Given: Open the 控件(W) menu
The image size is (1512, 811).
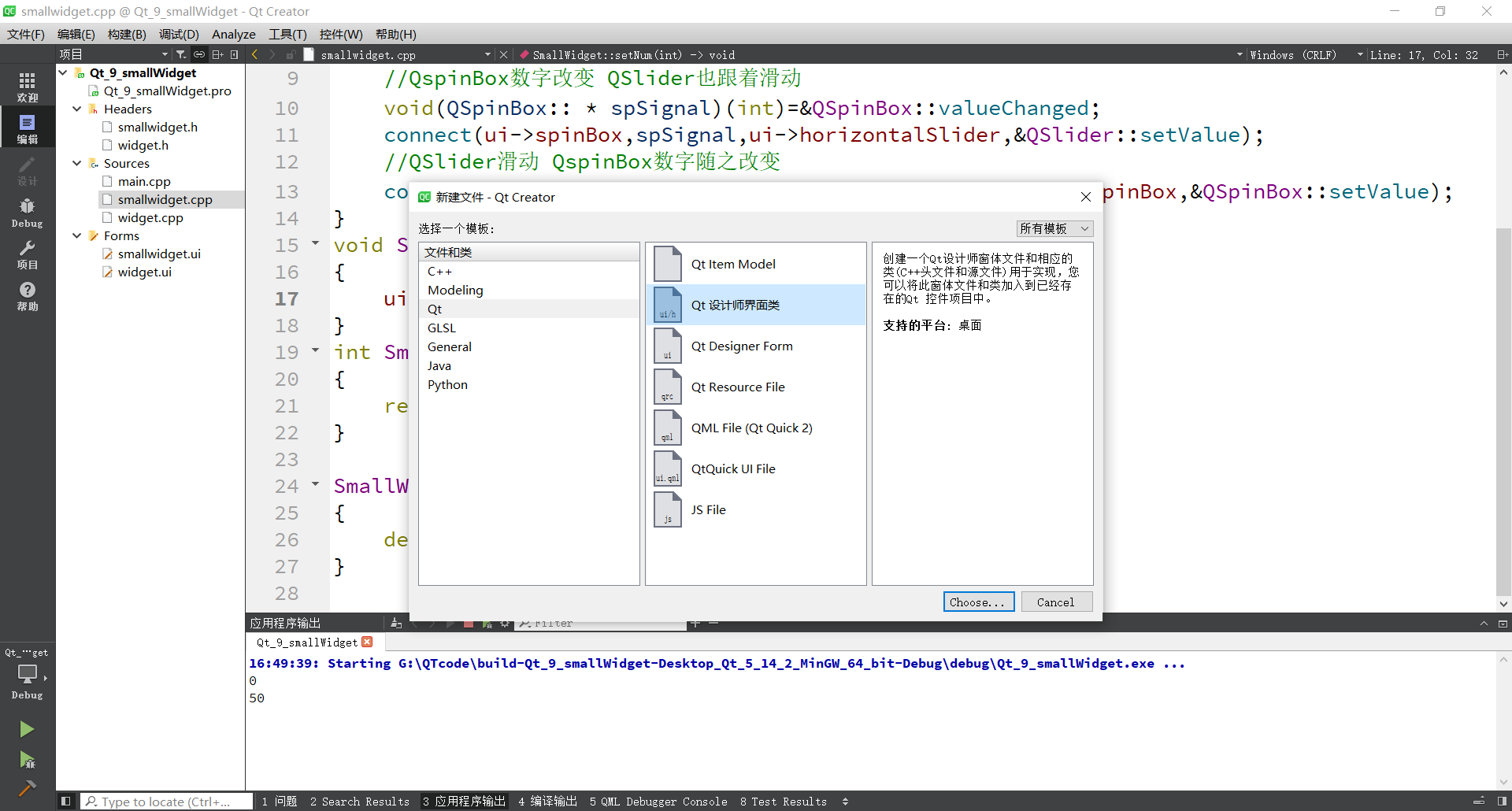Looking at the screenshot, I should (x=341, y=34).
